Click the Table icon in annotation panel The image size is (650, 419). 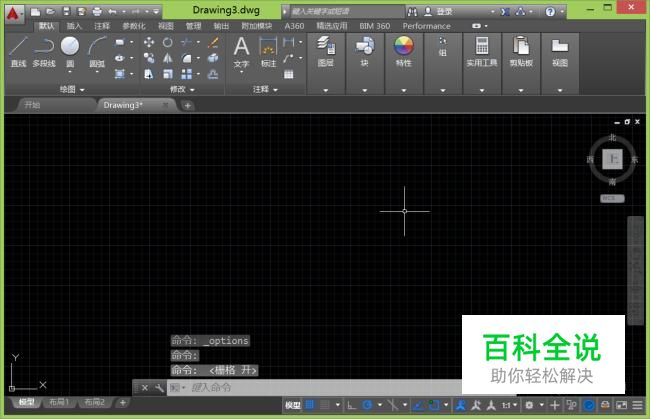click(x=289, y=74)
